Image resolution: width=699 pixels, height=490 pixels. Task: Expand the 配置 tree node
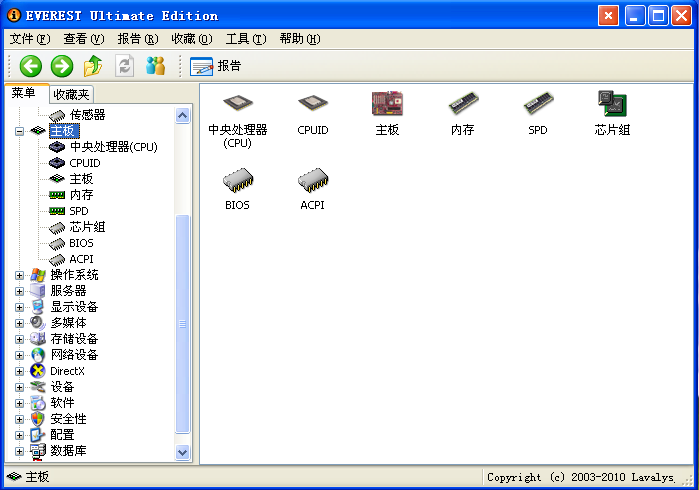(19, 436)
